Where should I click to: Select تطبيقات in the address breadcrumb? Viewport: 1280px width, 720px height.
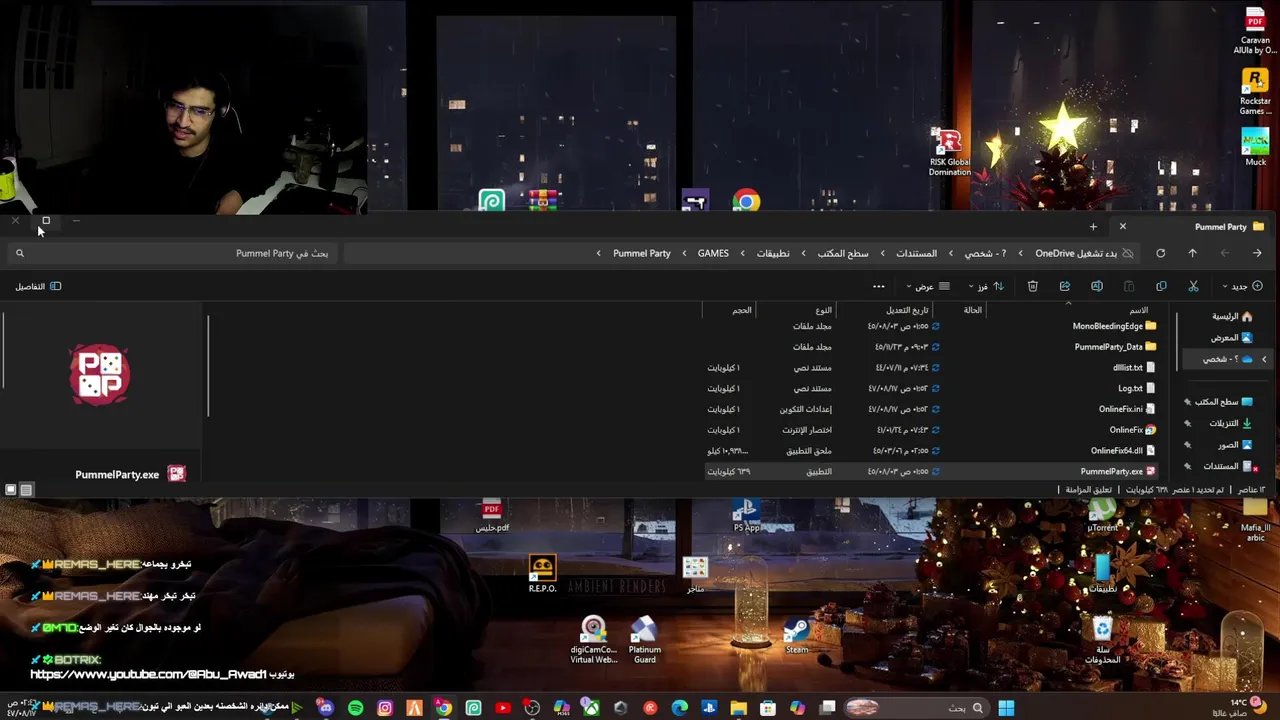[x=773, y=254]
